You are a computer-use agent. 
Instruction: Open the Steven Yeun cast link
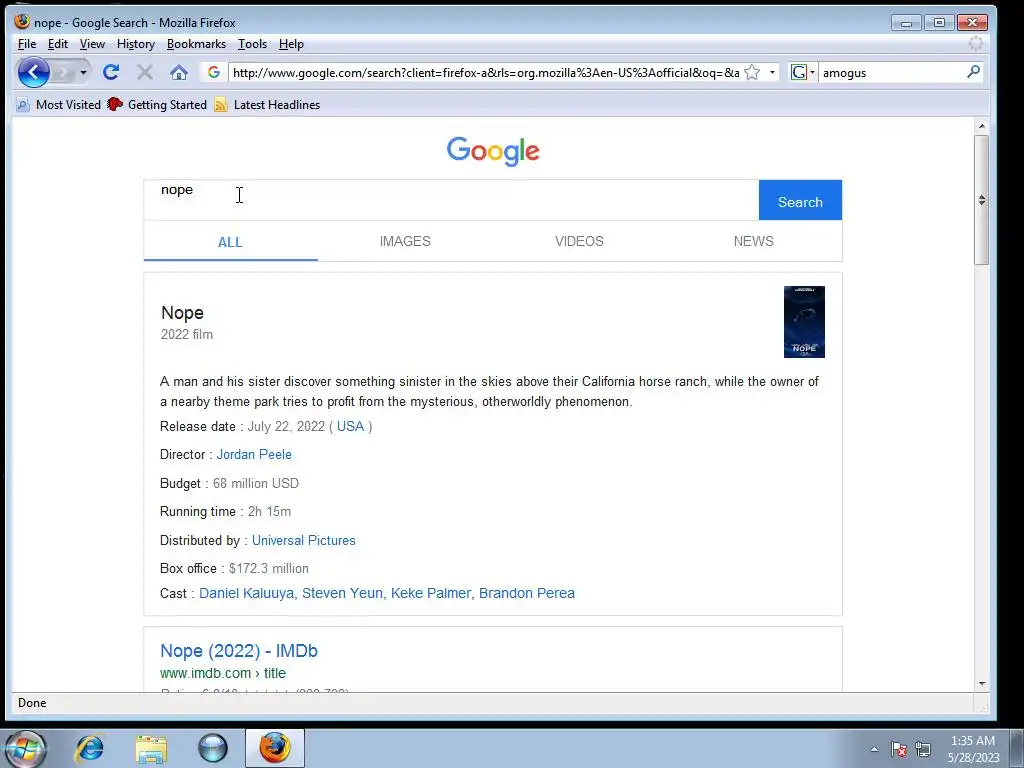click(x=342, y=593)
